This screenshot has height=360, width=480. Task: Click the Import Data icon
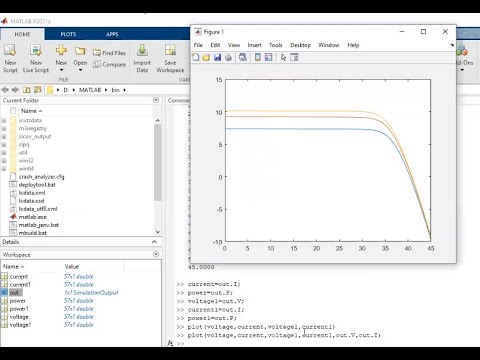point(142,51)
